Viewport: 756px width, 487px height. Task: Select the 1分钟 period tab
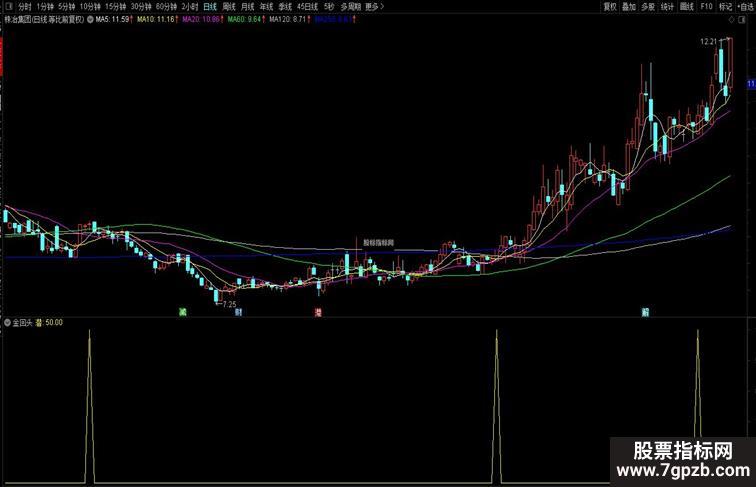45,7
